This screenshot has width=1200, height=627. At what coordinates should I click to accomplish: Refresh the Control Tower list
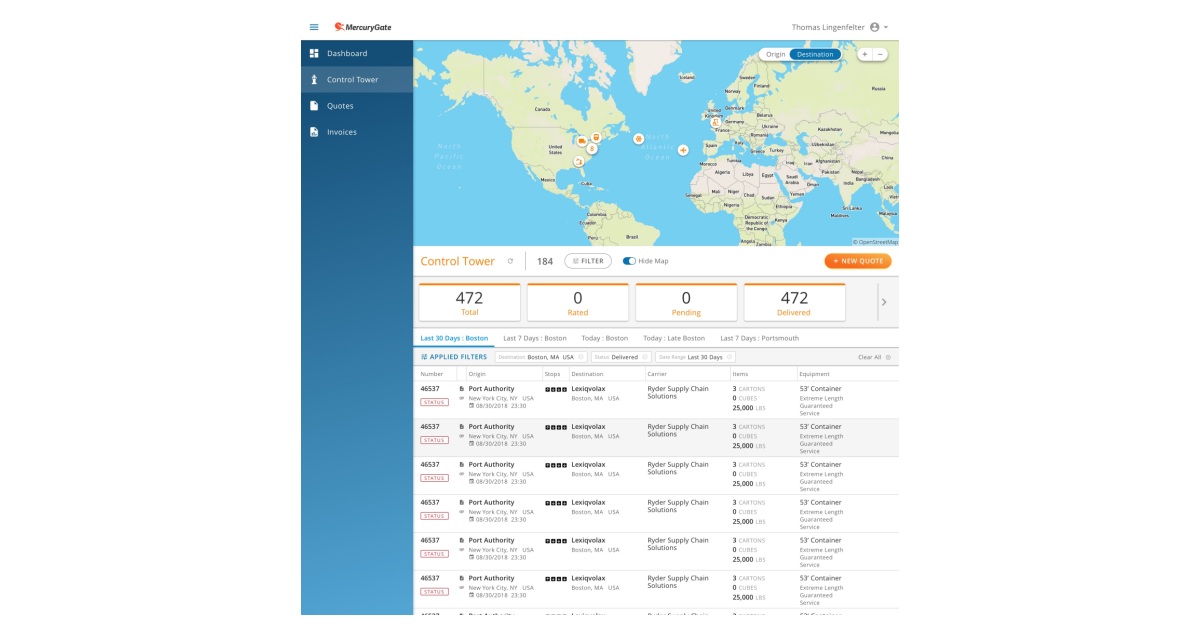pos(511,260)
